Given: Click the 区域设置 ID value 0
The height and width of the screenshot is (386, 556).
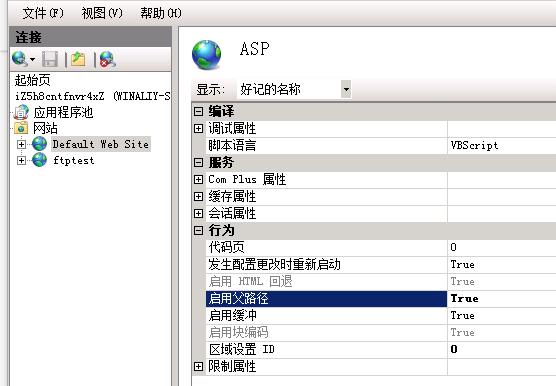Looking at the screenshot, I should click(501, 349).
